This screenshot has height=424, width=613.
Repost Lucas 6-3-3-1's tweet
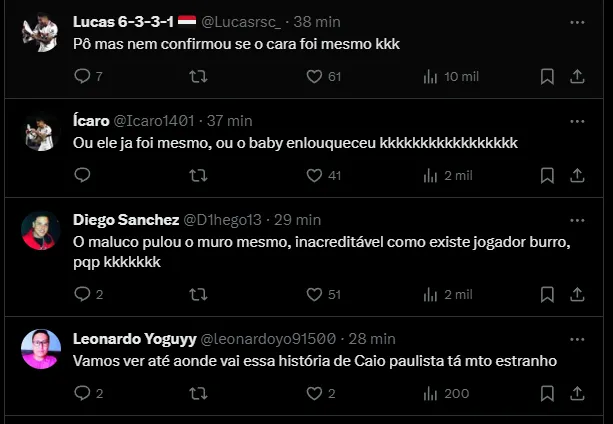198,76
